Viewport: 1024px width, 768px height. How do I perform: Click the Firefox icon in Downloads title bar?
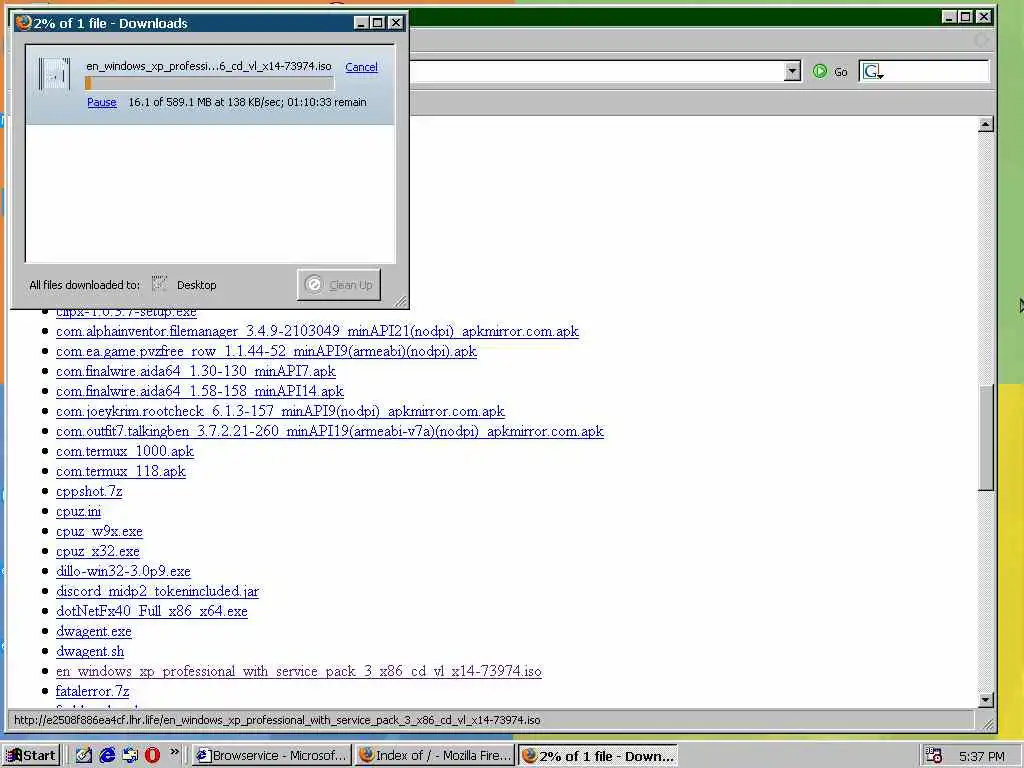click(x=24, y=23)
